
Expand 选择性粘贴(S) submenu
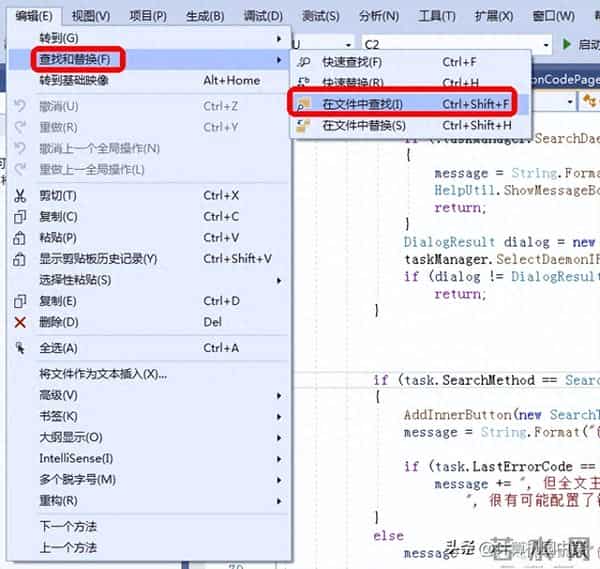coord(149,280)
